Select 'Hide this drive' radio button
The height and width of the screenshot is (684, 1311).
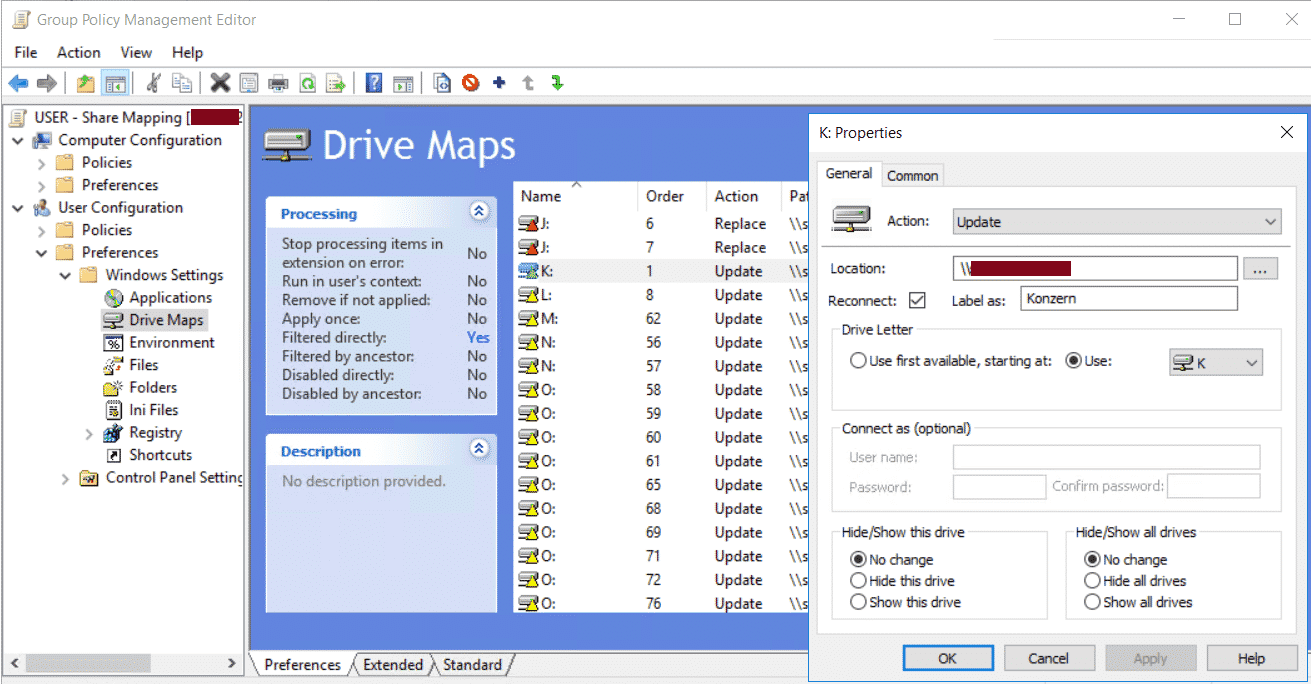tap(858, 581)
